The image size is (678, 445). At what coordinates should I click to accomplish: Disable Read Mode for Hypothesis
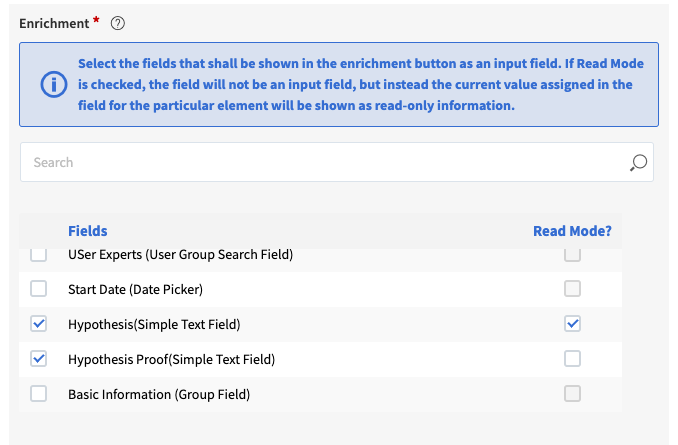[572, 324]
